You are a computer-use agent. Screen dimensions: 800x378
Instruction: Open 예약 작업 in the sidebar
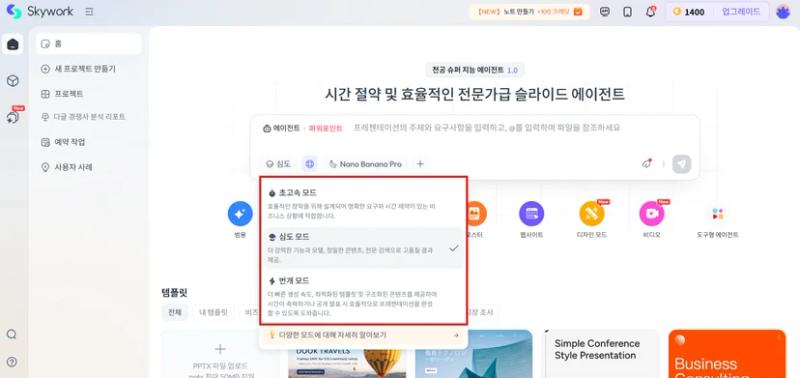click(63, 142)
